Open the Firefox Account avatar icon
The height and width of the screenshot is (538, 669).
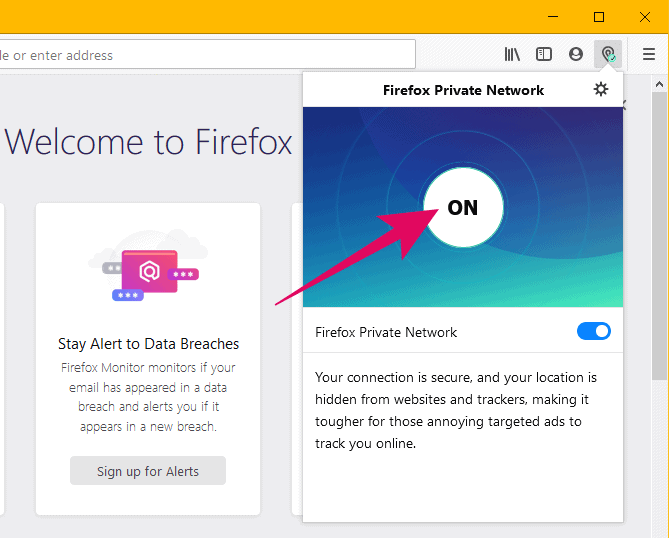[x=576, y=54]
